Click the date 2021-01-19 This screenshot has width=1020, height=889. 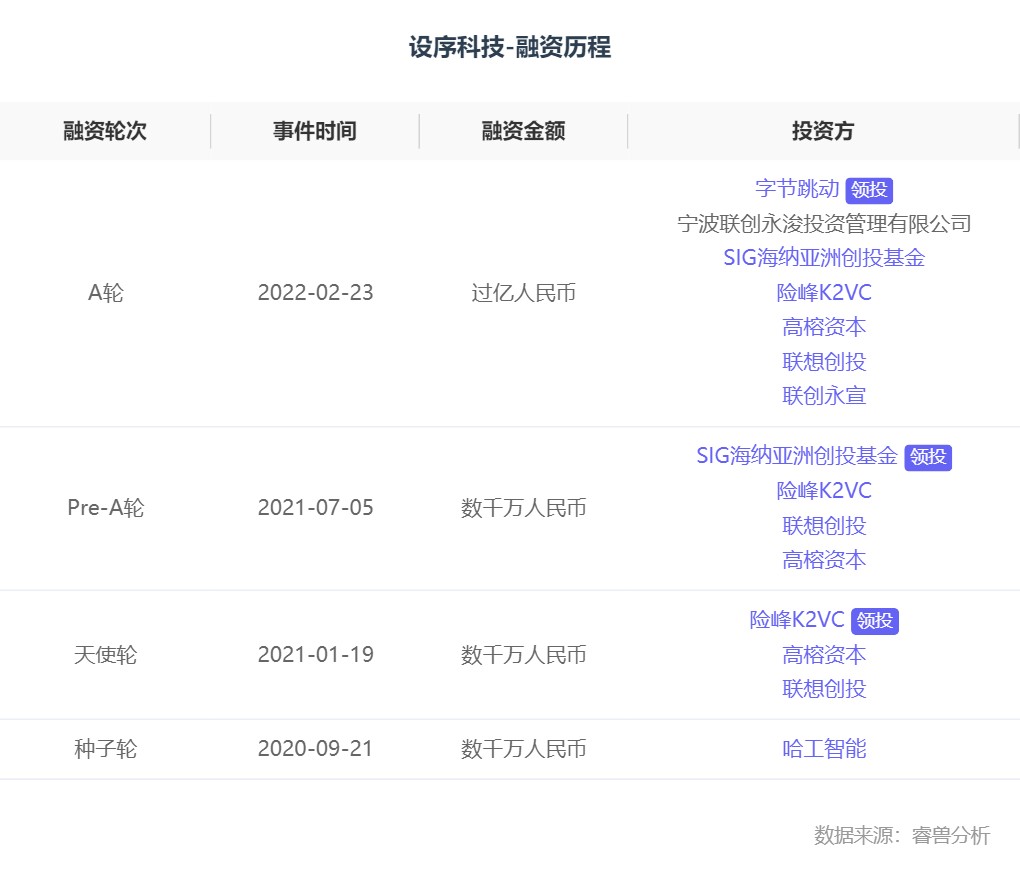point(315,655)
